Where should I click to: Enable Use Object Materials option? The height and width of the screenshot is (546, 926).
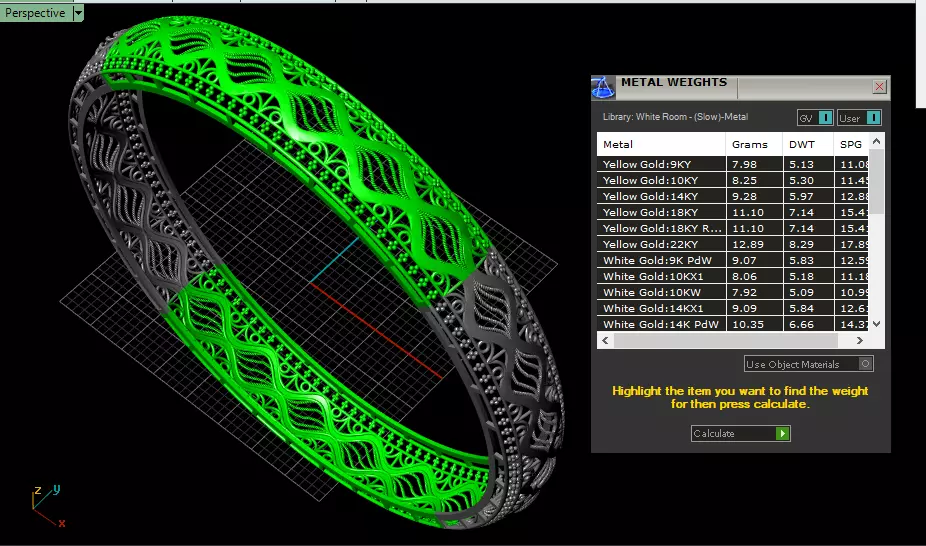[808, 364]
